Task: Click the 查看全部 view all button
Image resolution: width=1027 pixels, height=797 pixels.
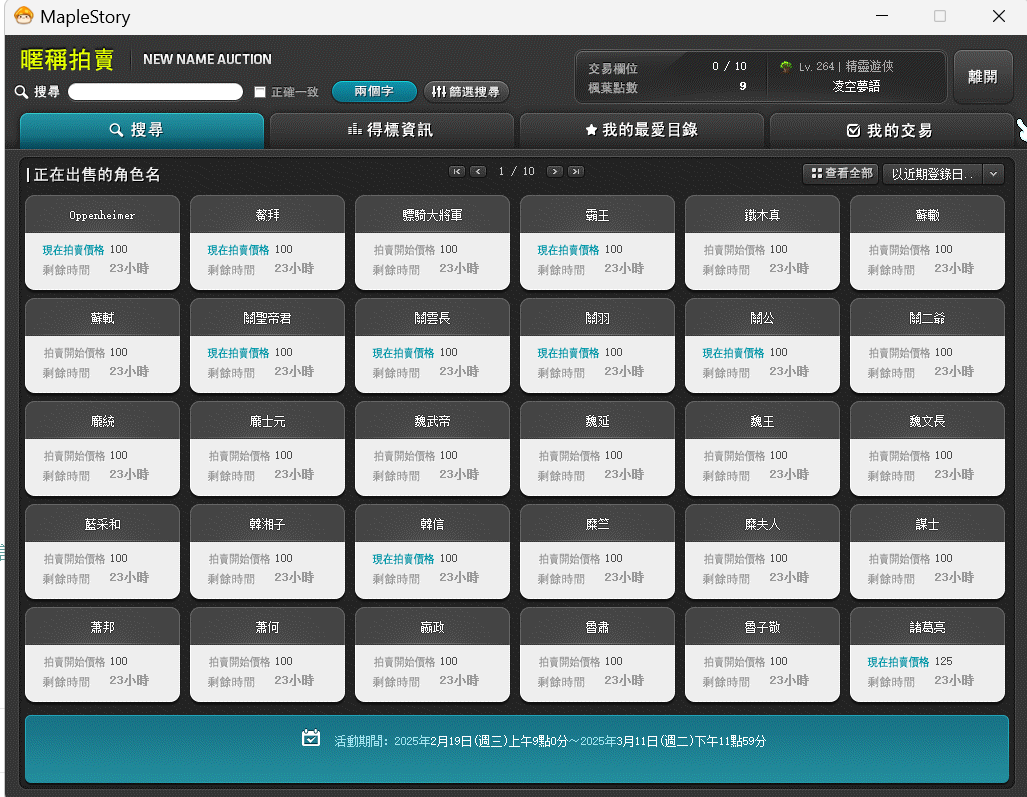Action: point(841,174)
